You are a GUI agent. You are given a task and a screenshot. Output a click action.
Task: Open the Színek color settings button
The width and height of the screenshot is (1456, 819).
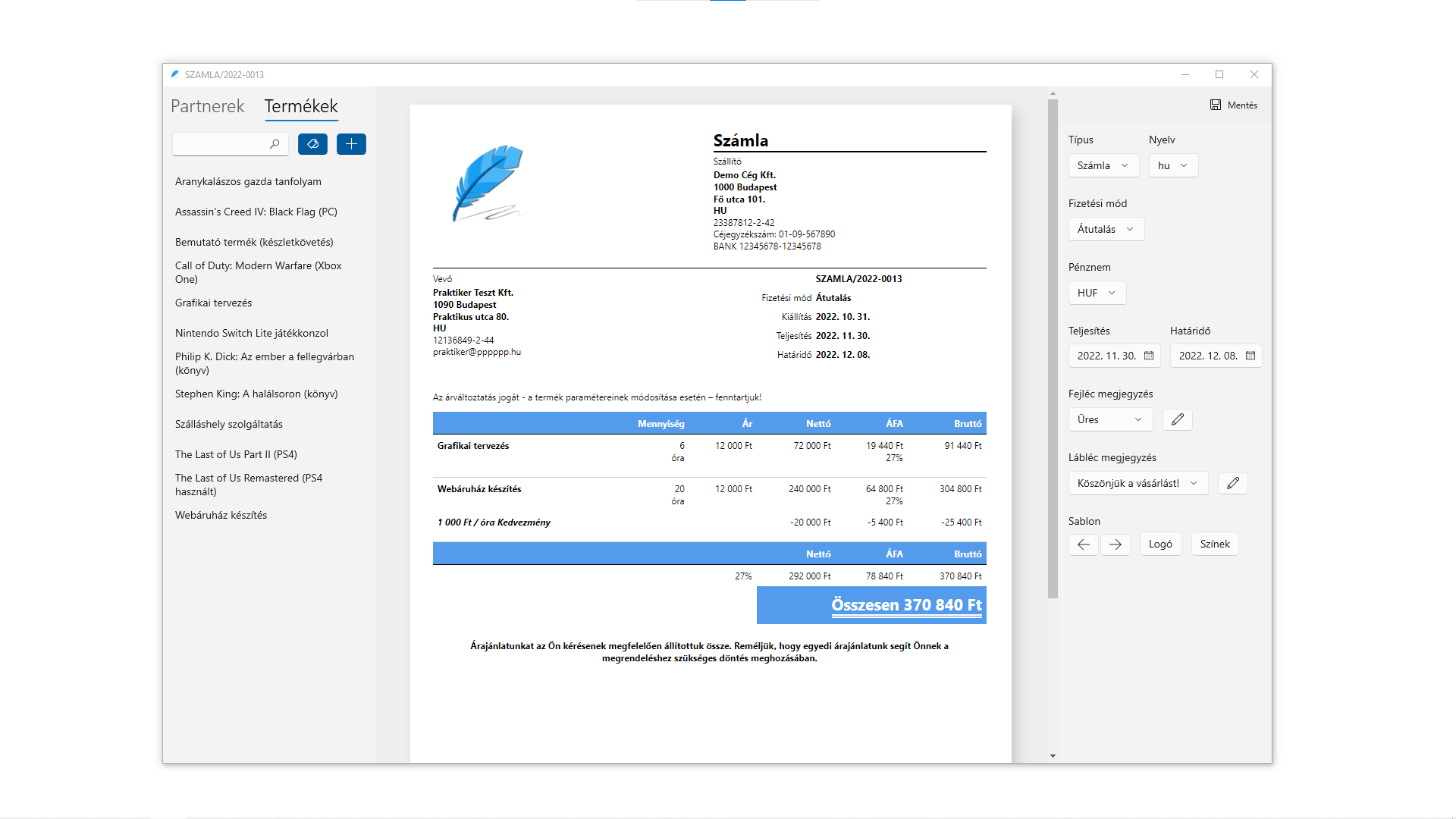(1215, 544)
